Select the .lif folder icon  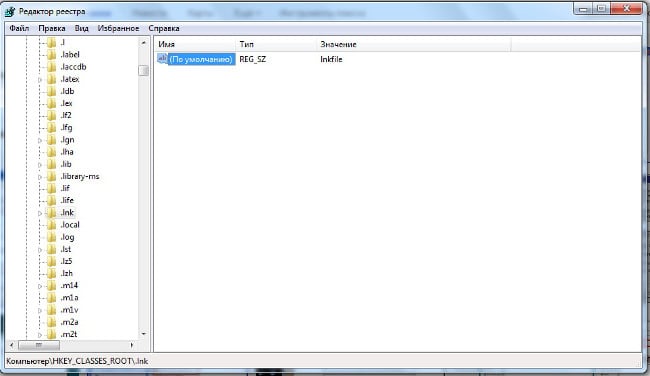pos(51,188)
